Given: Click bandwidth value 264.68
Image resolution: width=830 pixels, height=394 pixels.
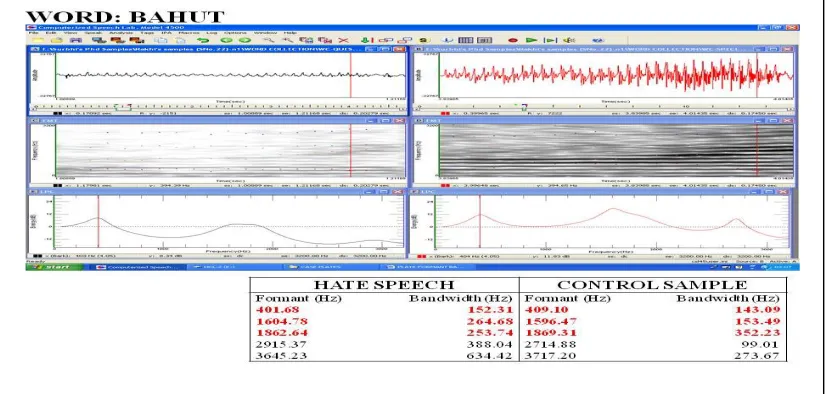Looking at the screenshot, I should pos(490,321).
